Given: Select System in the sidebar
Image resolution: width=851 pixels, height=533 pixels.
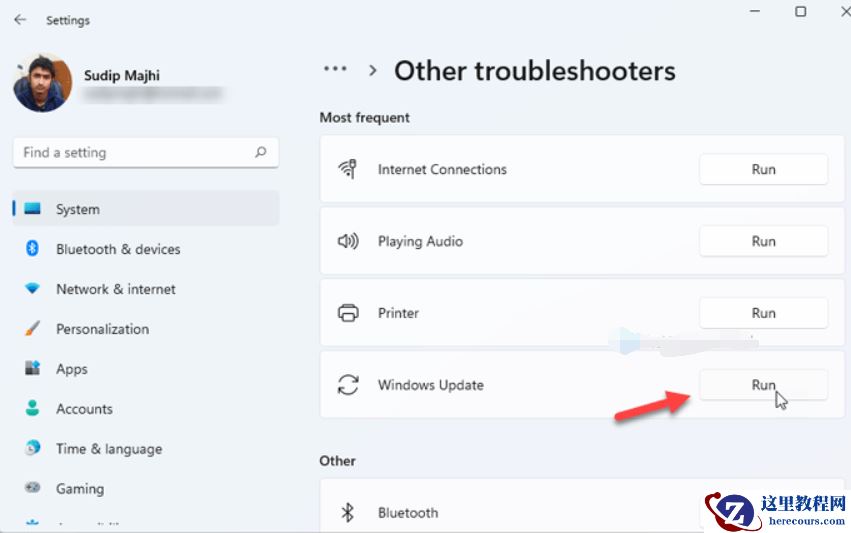Looking at the screenshot, I should (x=145, y=209).
